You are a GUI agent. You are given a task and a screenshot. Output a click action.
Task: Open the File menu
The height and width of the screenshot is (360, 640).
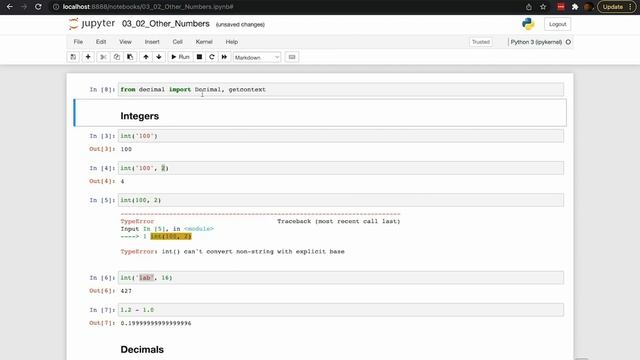pyautogui.click(x=78, y=42)
